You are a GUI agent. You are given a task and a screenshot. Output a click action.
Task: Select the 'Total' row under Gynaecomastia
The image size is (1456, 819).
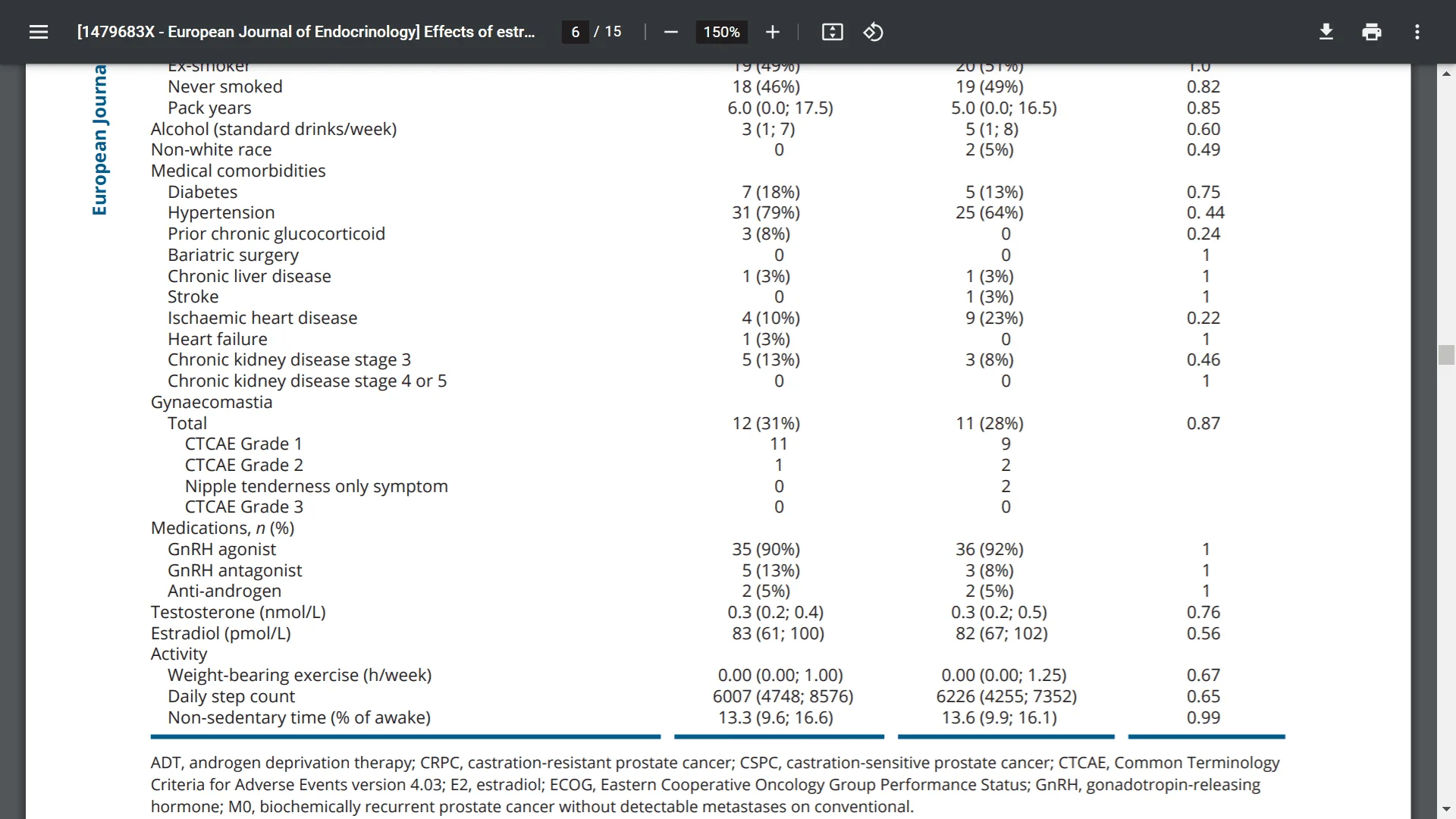187,423
